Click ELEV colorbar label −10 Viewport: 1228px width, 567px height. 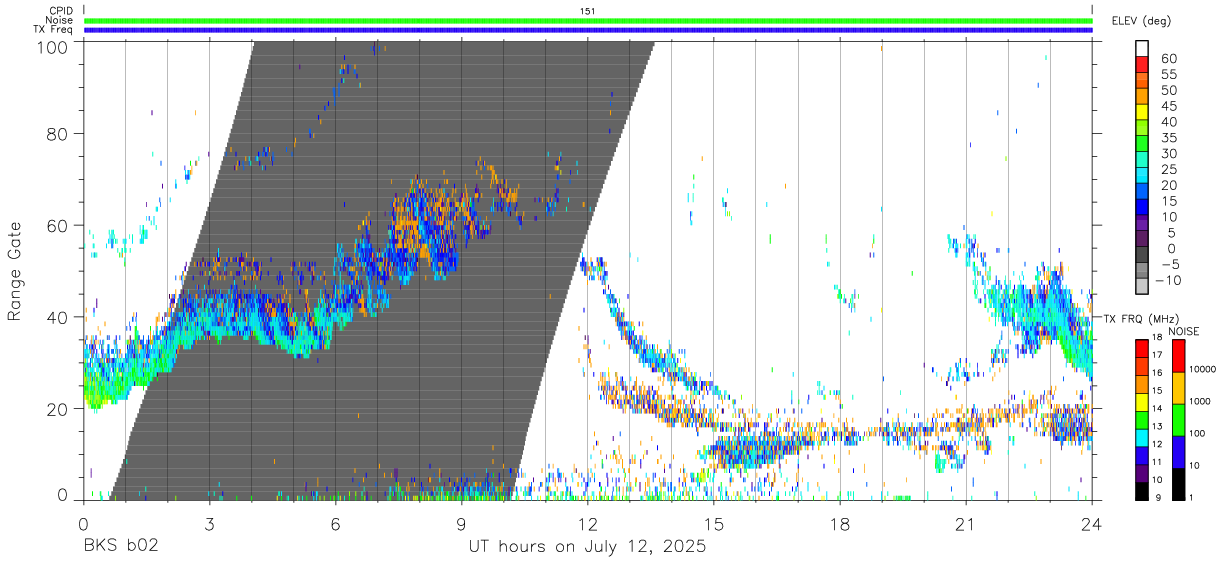click(x=1168, y=281)
